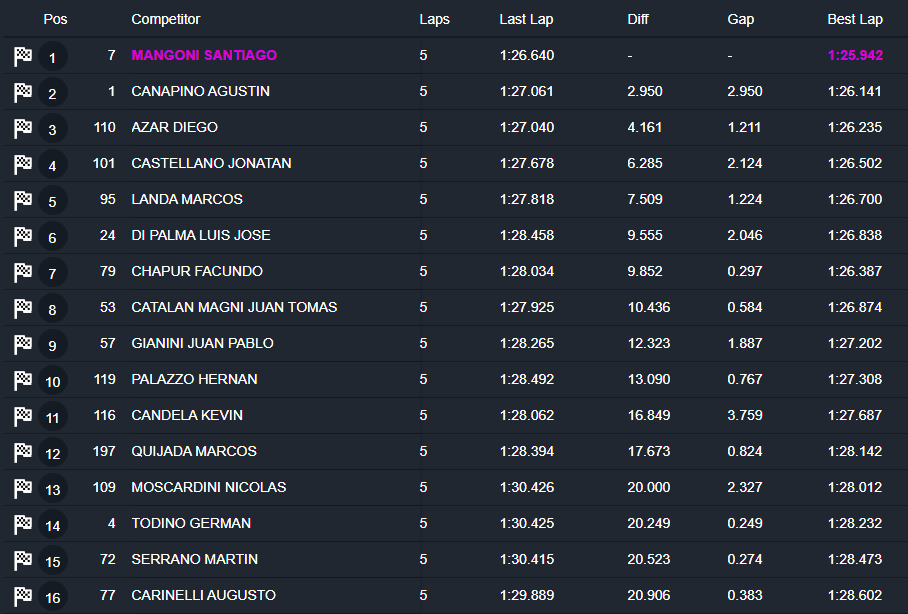Viewport: 908px width, 614px height.
Task: Click the flag icon beside Quijada Marcos
Action: pyautogui.click(x=23, y=453)
